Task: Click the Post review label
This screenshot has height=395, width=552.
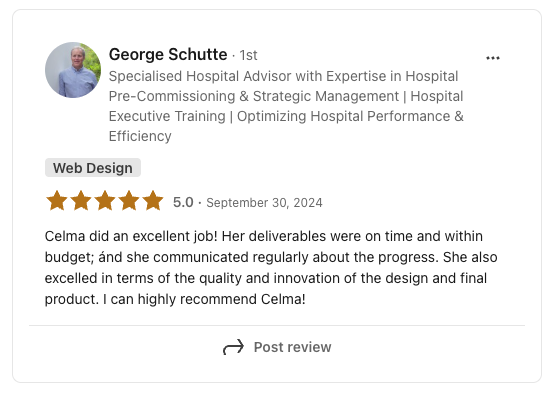Action: (x=293, y=347)
